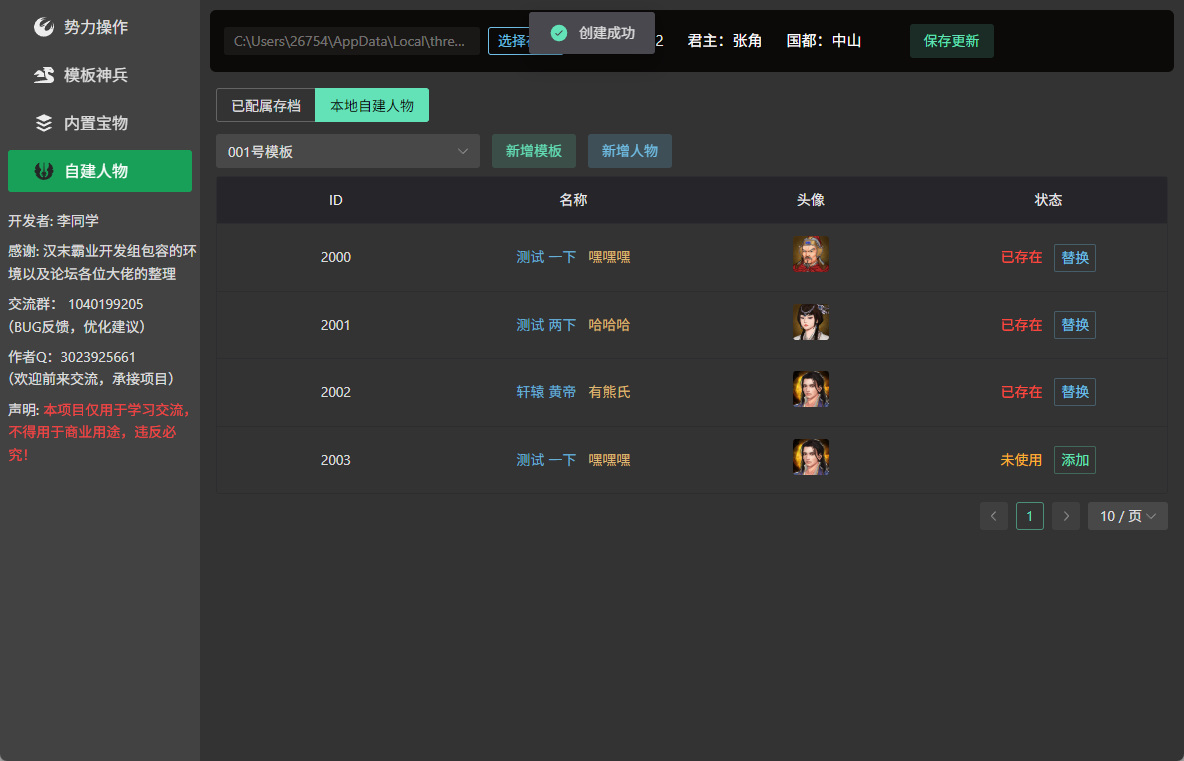Click 替换 for character ID 2002
Screen dimensions: 1184x761
coord(1075,392)
